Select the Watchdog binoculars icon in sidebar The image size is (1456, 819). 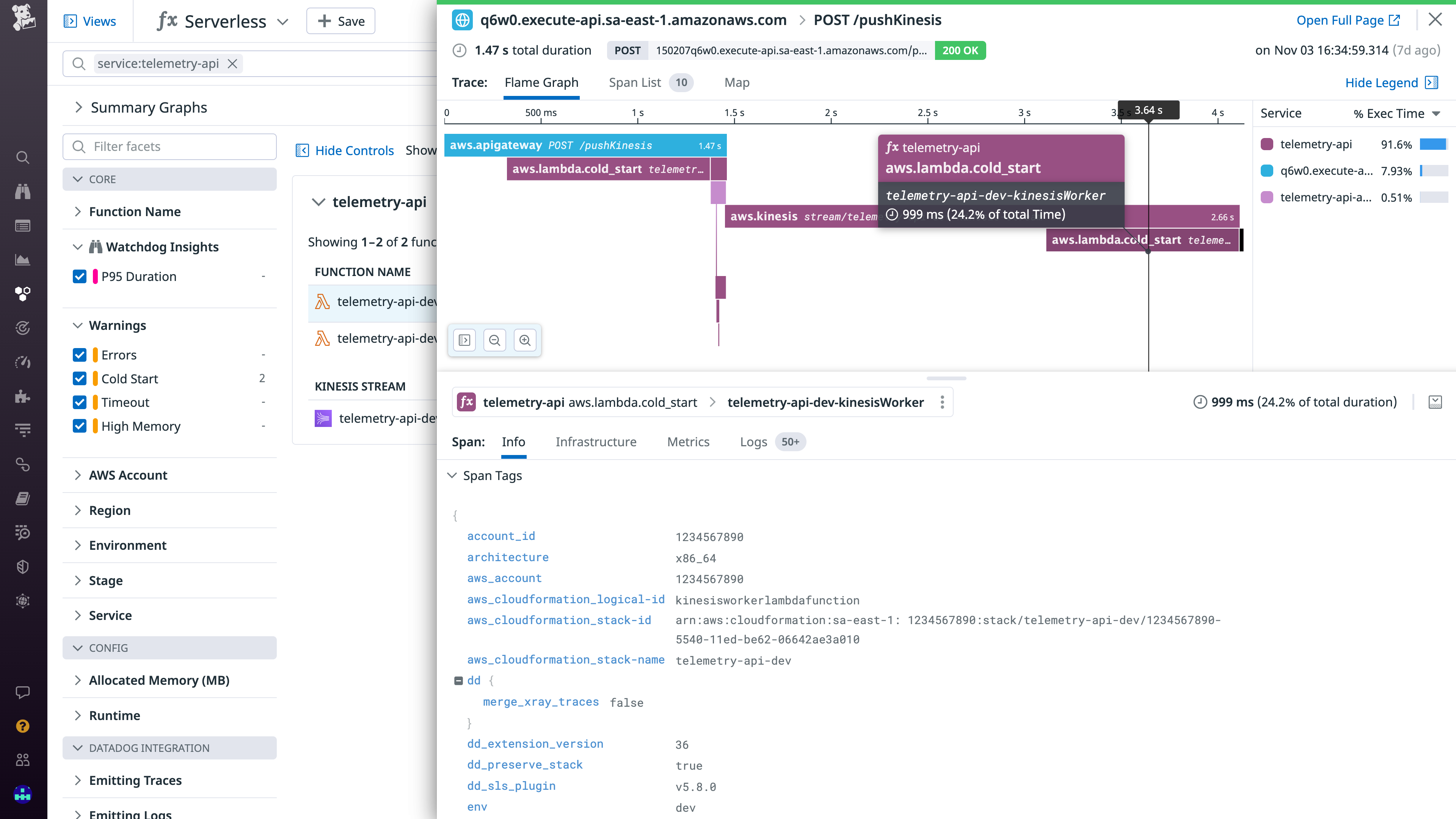point(23,191)
